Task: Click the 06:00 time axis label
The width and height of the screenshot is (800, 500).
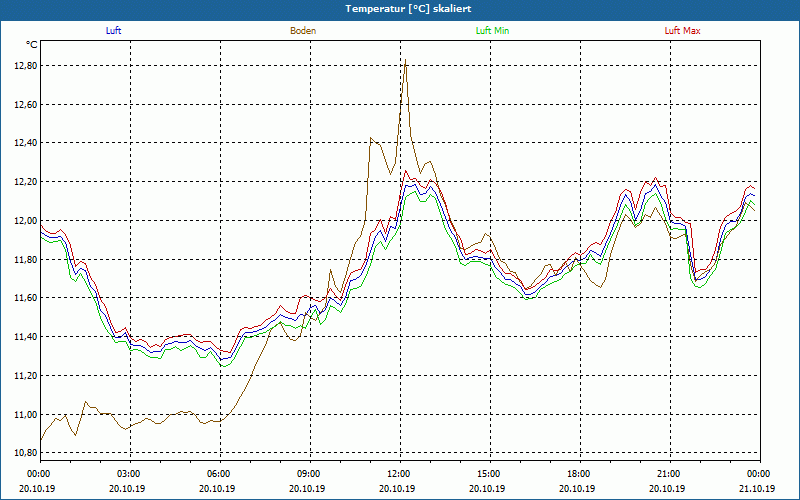Action: (220, 474)
